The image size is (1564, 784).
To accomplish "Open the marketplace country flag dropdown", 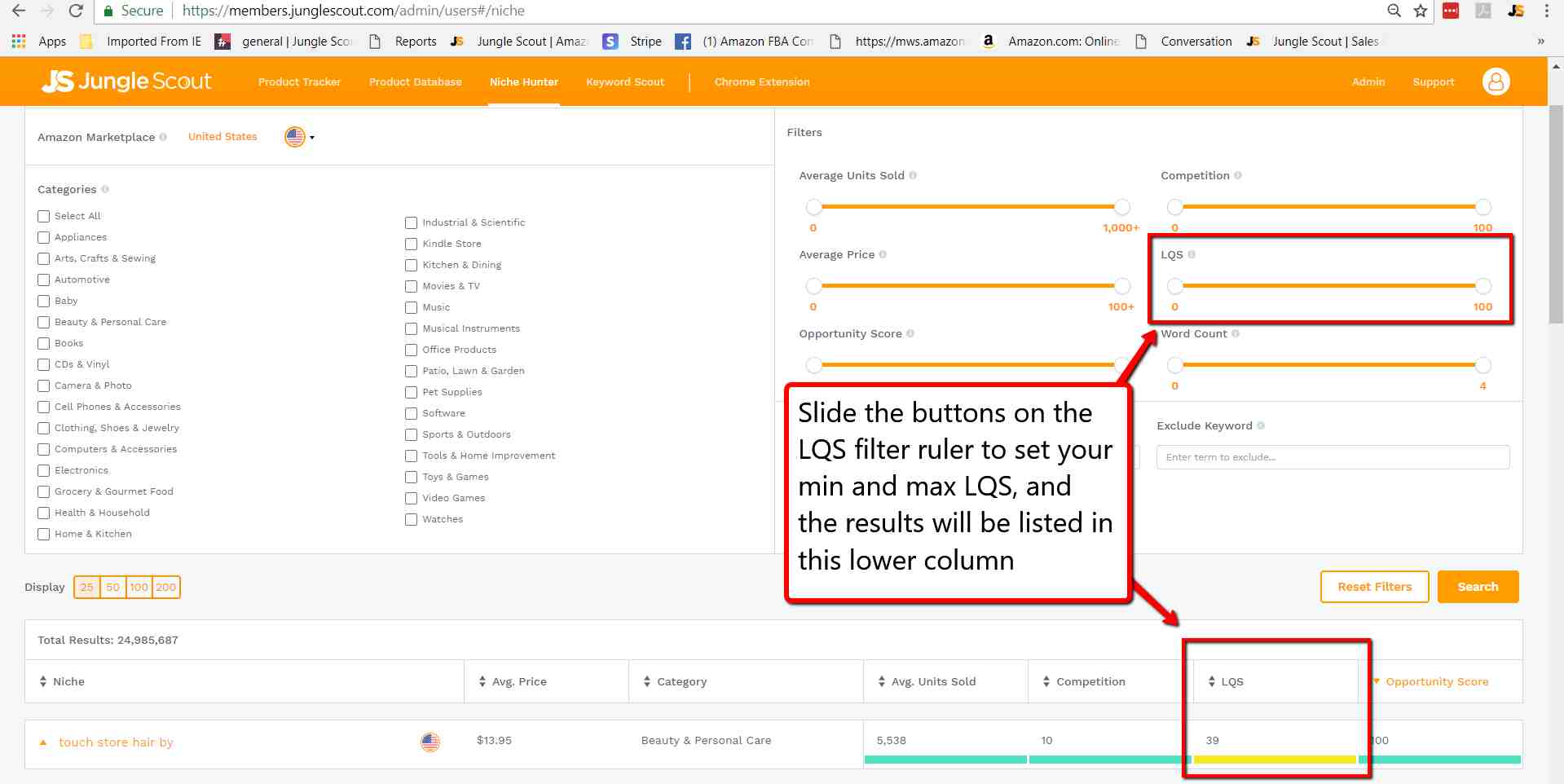I will [x=299, y=137].
